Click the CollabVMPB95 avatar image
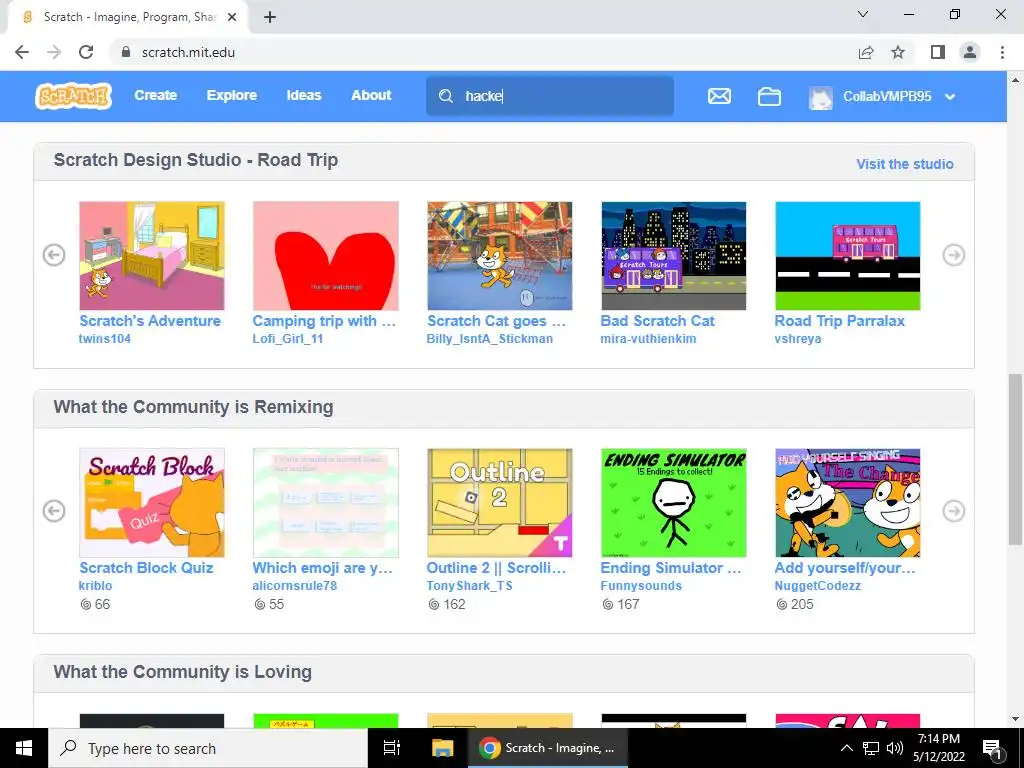This screenshot has height=768, width=1024. coord(821,97)
